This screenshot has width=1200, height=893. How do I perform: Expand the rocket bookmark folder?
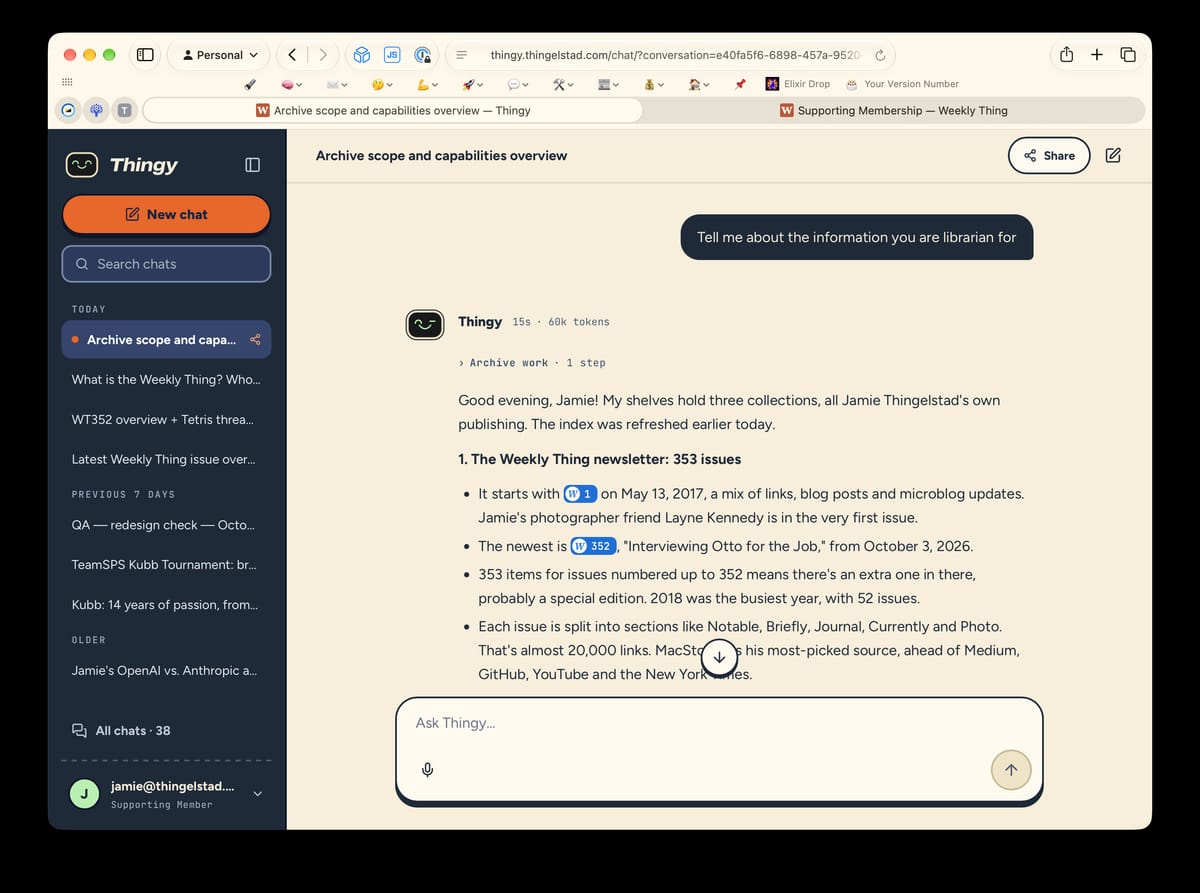coord(473,84)
